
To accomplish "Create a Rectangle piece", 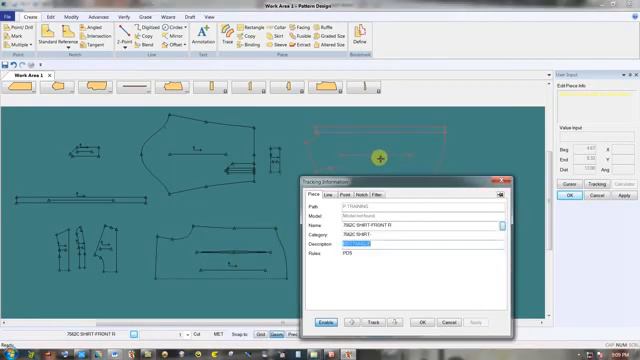I will tap(251, 27).
